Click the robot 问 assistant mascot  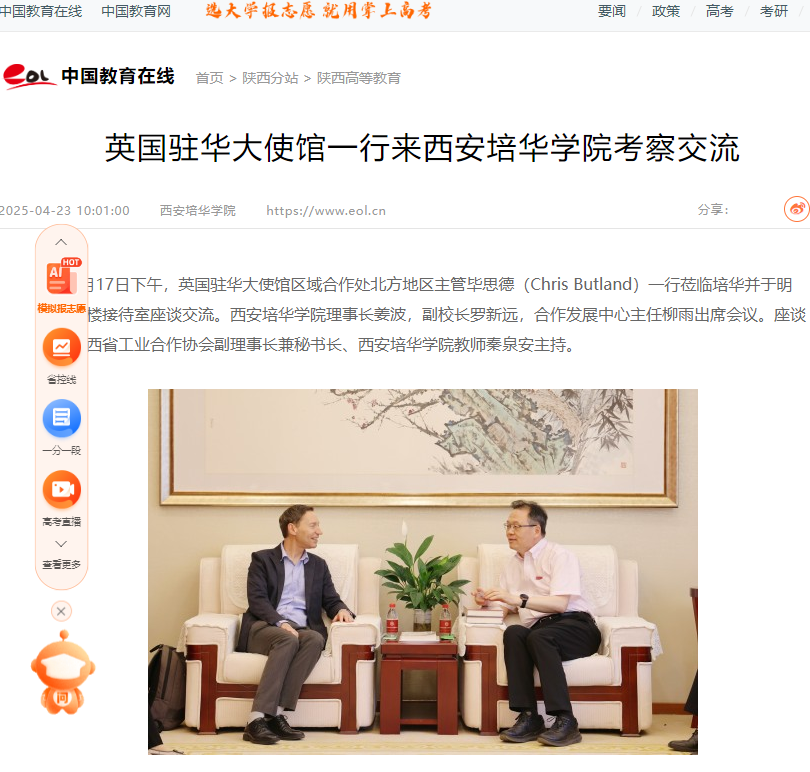(63, 672)
